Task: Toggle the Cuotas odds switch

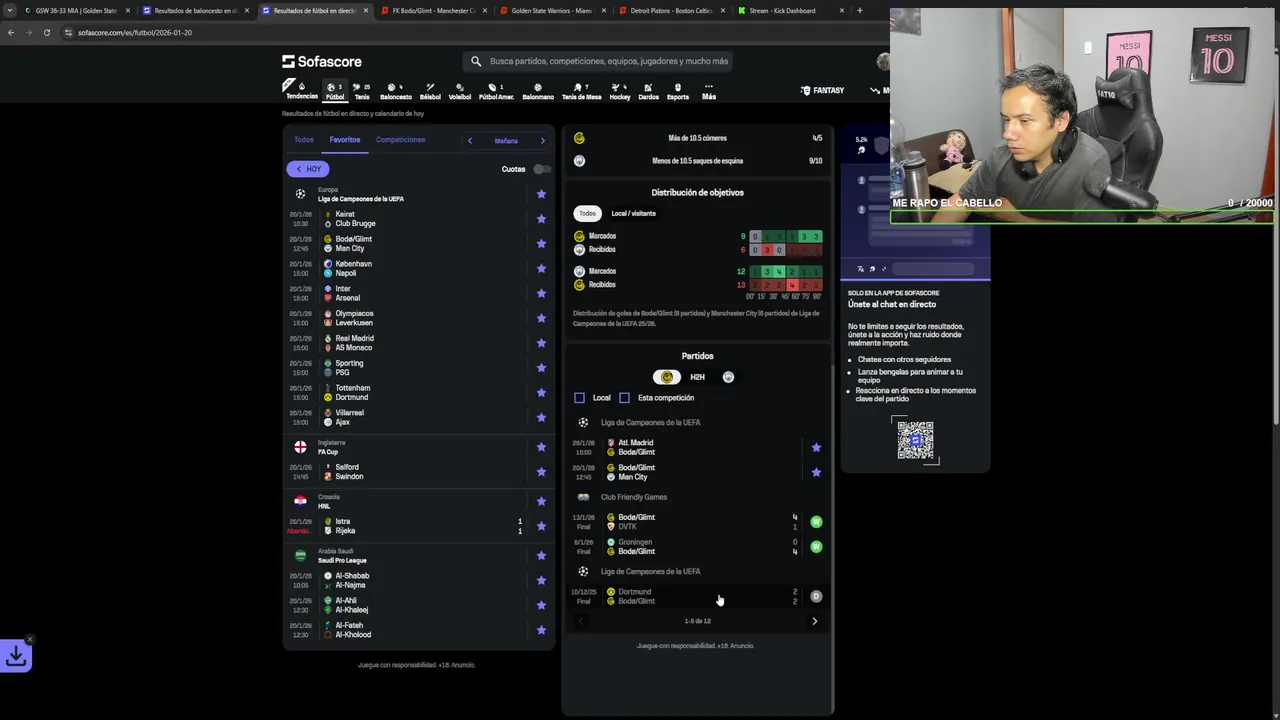Action: pyautogui.click(x=541, y=169)
